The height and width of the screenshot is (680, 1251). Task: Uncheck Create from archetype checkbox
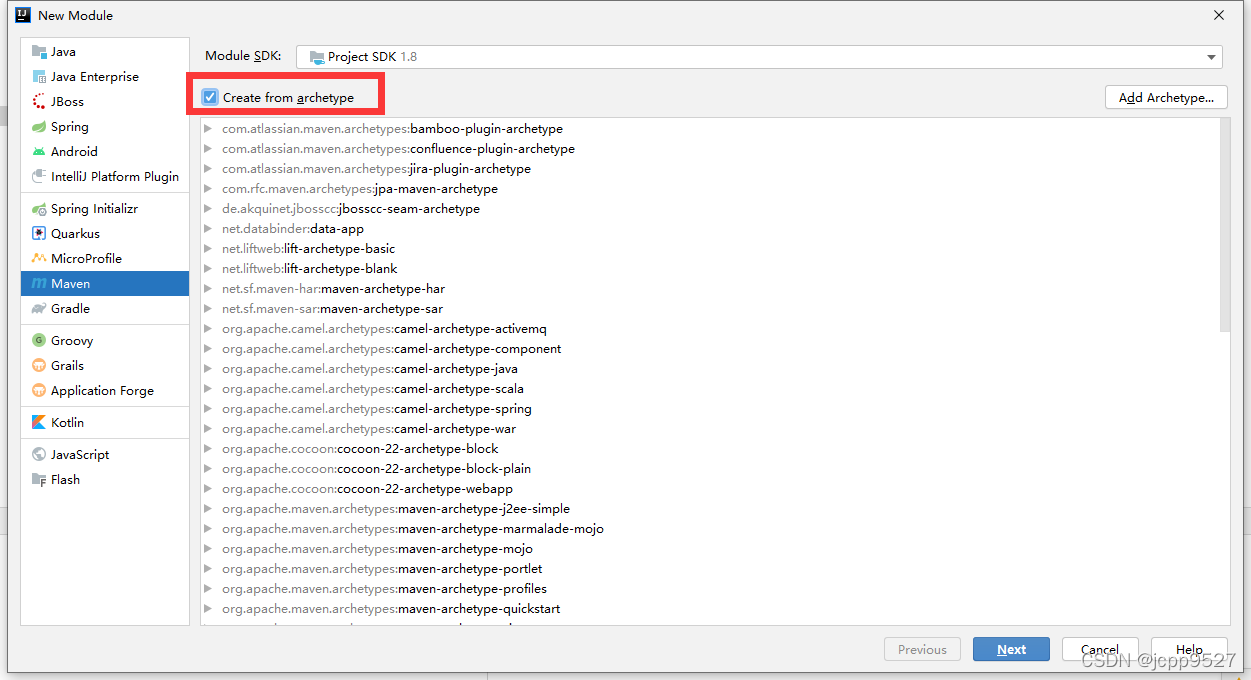pos(210,97)
